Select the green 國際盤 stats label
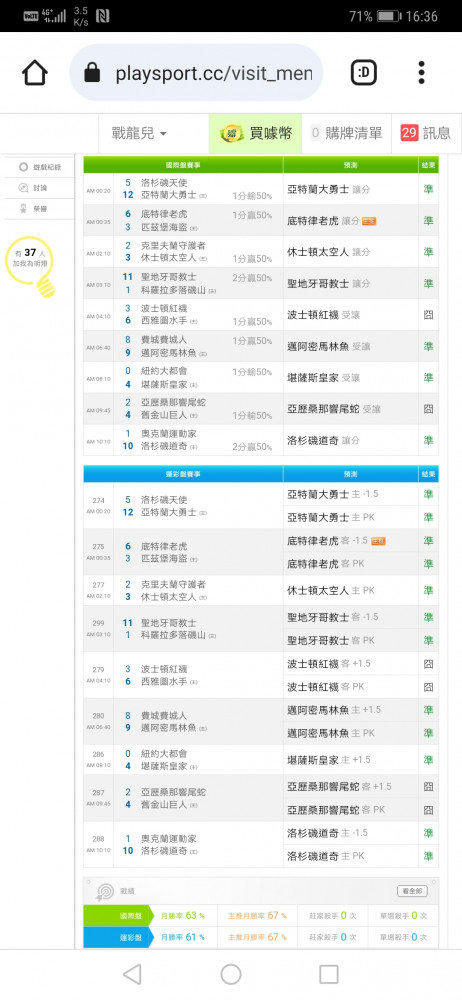Image resolution: width=462 pixels, height=1000 pixels. point(117,916)
